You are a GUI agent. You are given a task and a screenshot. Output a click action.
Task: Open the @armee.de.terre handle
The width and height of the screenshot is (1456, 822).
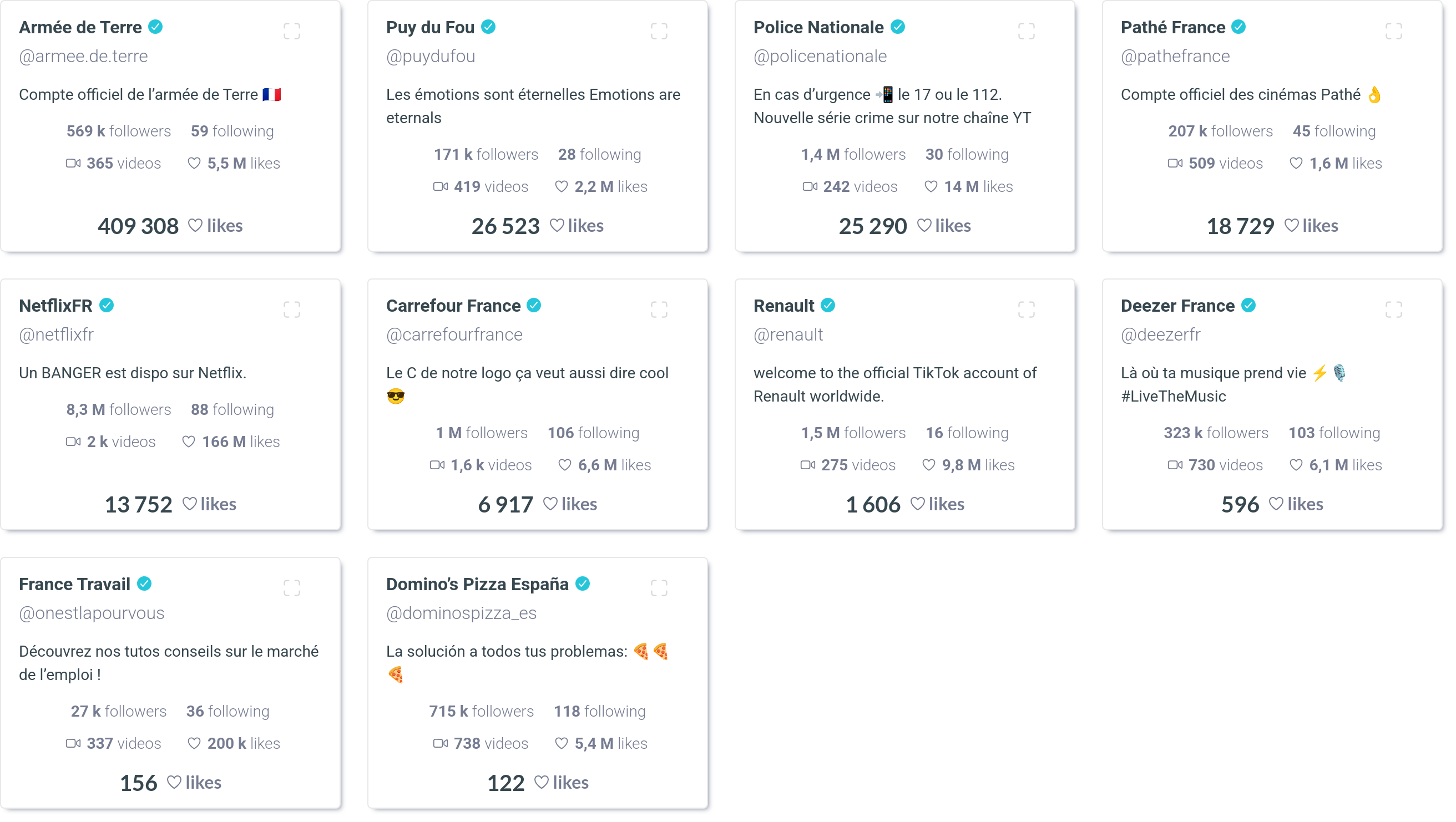tap(83, 56)
